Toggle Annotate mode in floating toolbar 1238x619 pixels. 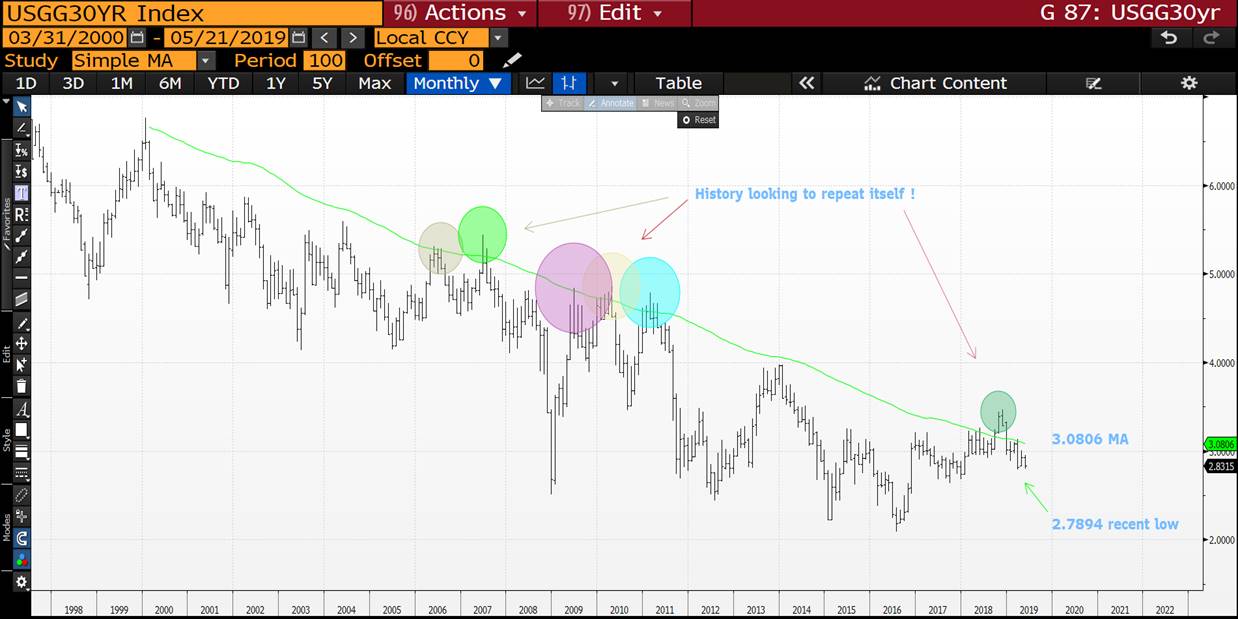coord(610,103)
